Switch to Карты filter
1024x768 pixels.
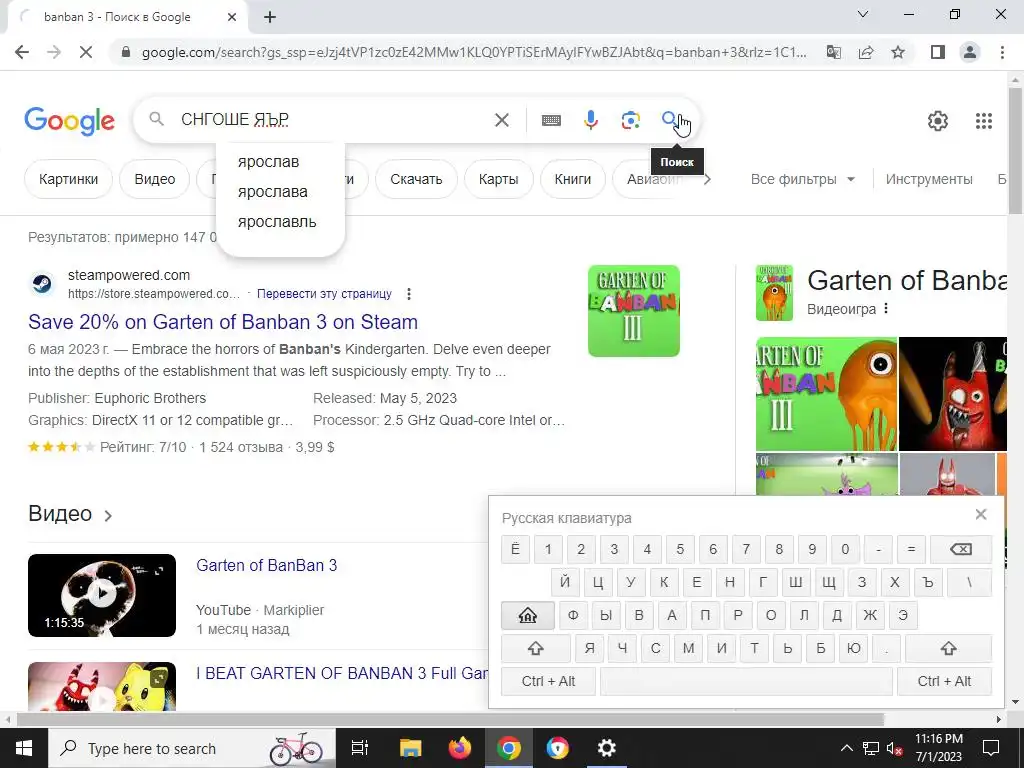498,179
